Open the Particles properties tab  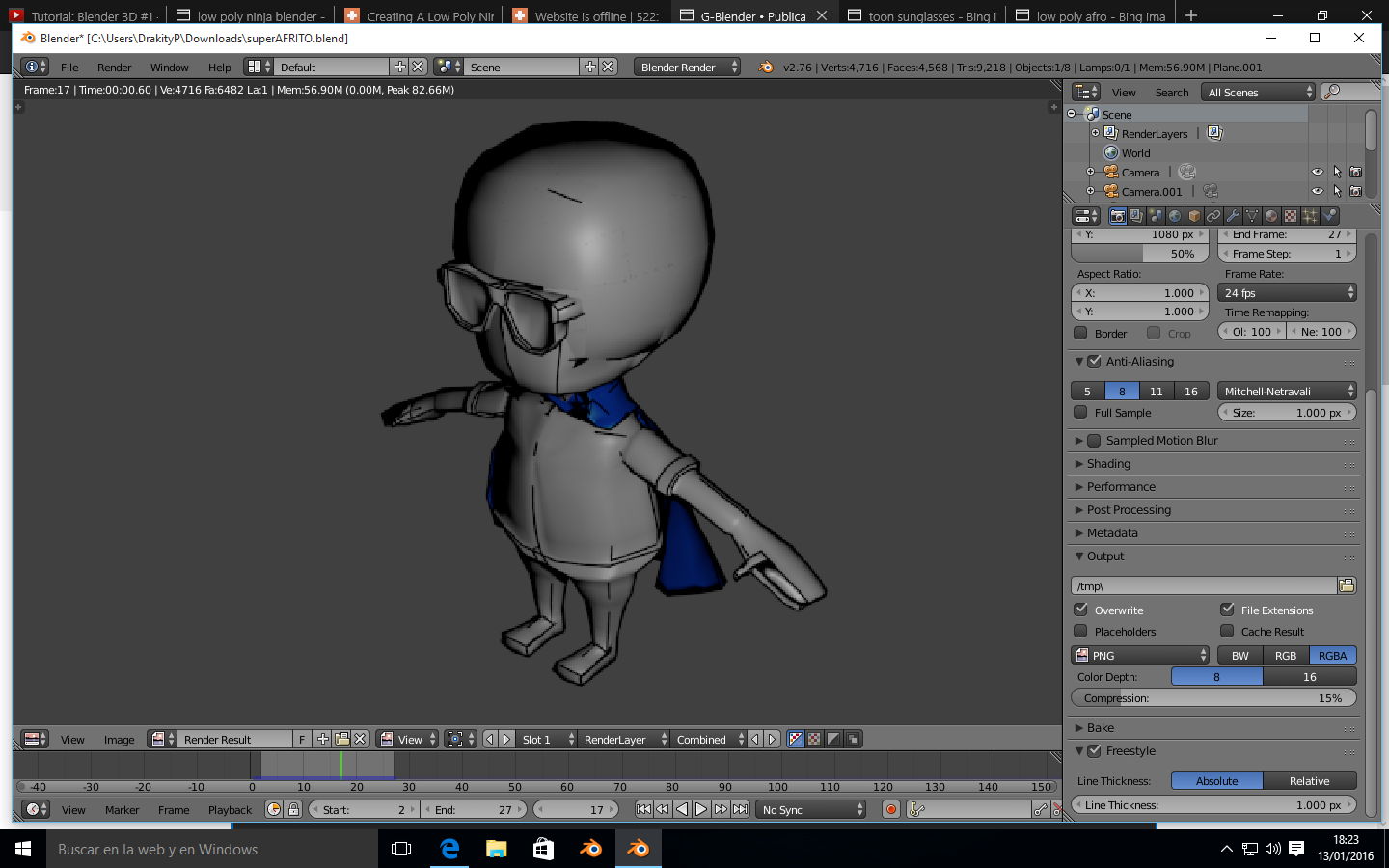pos(1310,216)
